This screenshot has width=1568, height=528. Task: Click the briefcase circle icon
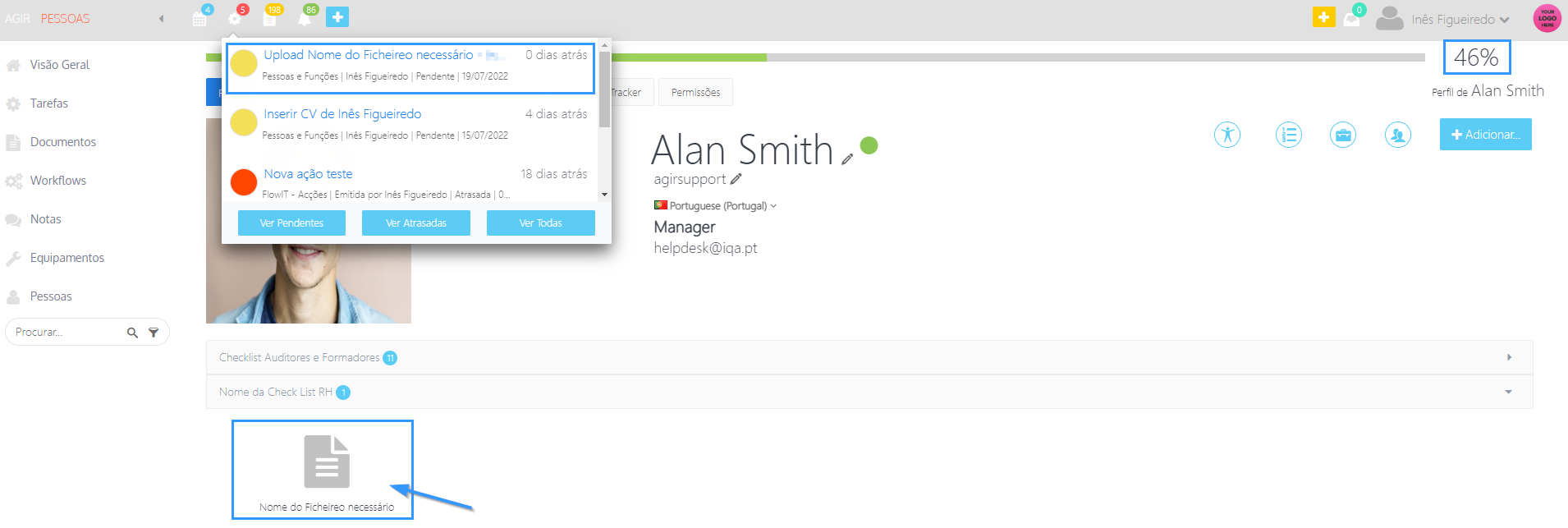tap(1343, 135)
